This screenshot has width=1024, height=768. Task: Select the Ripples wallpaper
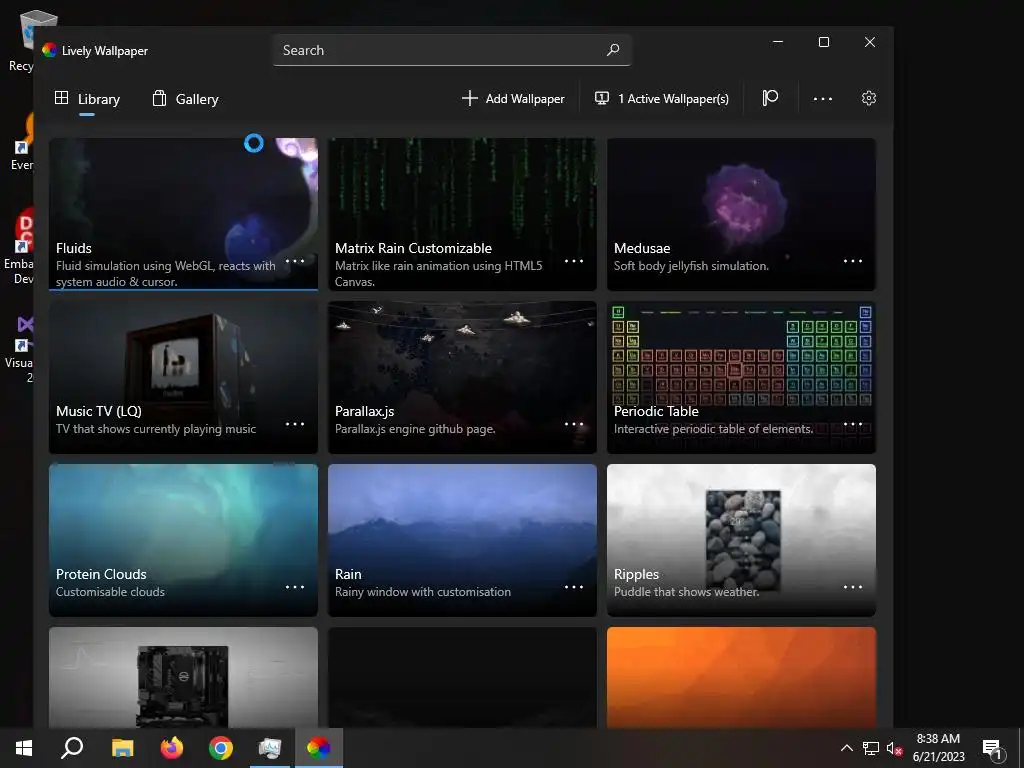click(741, 540)
